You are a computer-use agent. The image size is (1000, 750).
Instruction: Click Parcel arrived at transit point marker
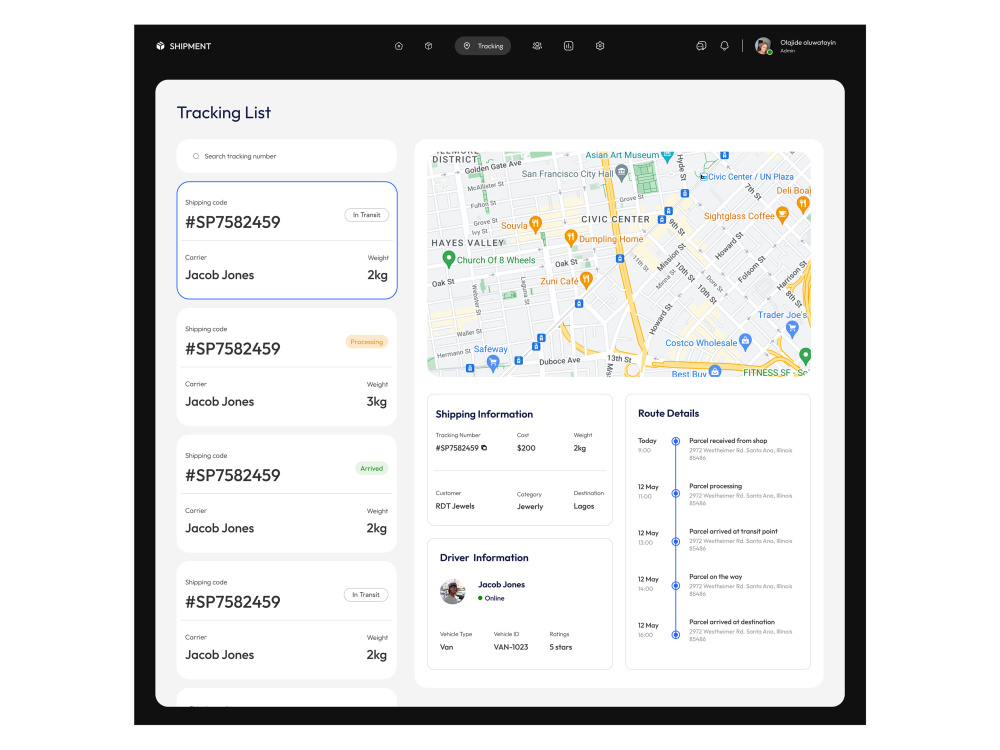(675, 541)
